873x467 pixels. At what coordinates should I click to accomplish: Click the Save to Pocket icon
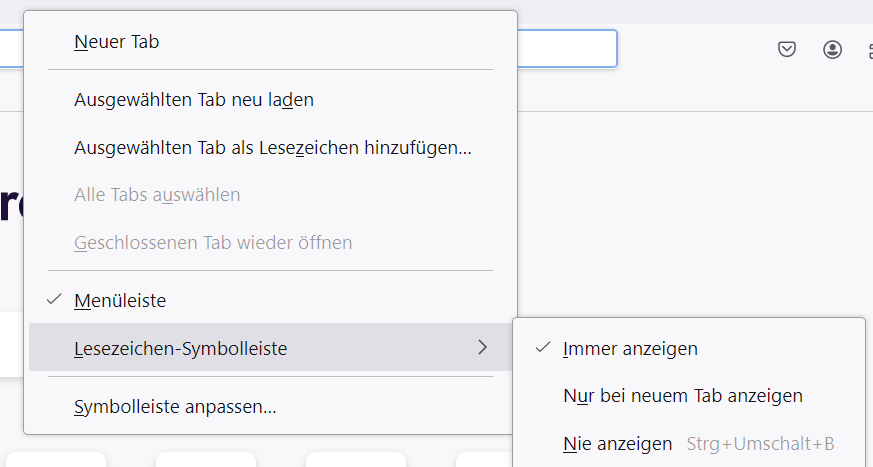[x=787, y=49]
